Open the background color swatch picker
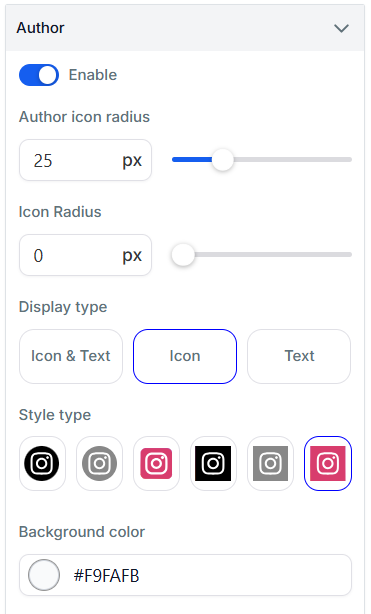 click(x=44, y=575)
